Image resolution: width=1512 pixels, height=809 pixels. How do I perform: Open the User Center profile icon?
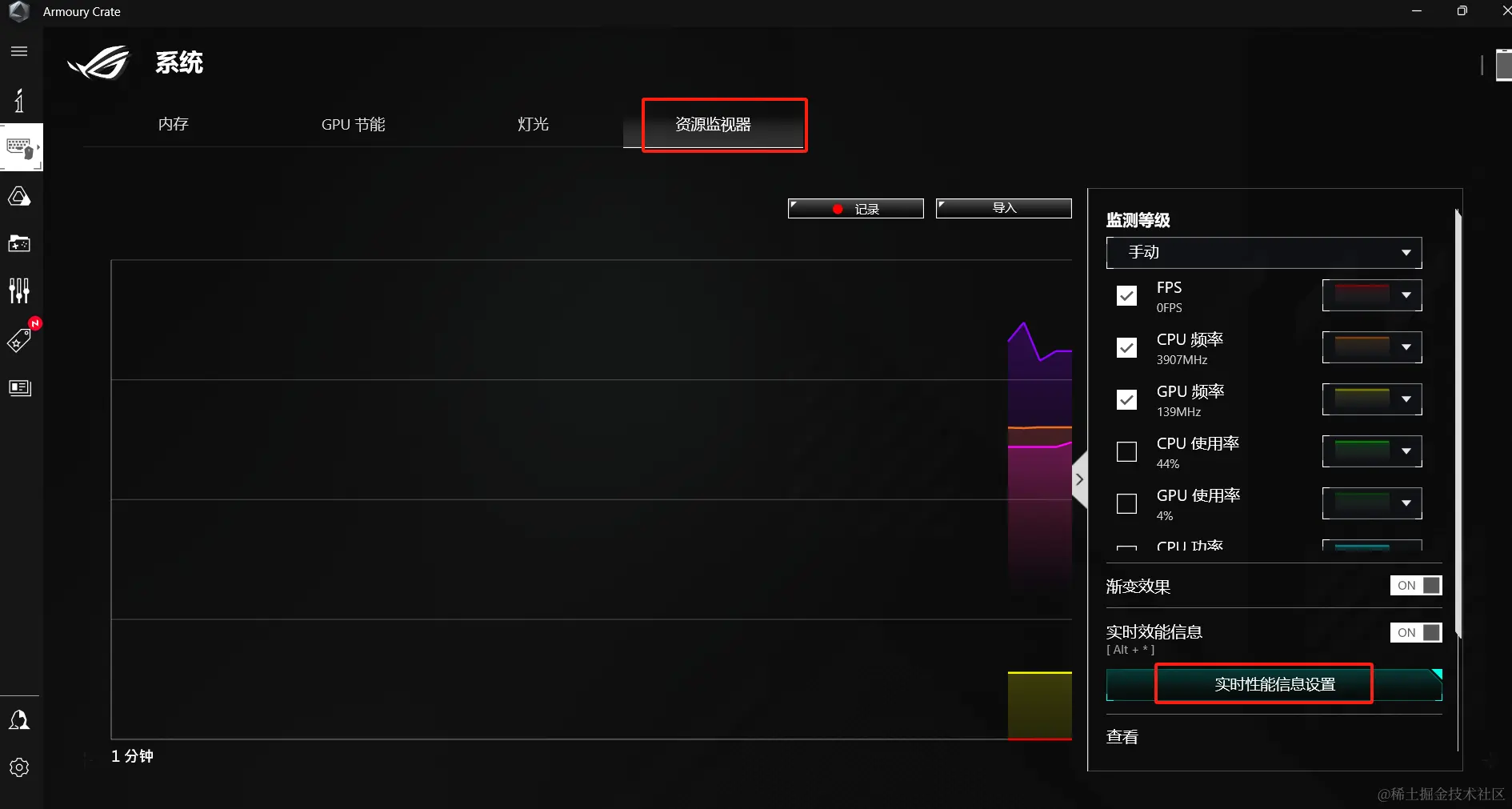19,720
